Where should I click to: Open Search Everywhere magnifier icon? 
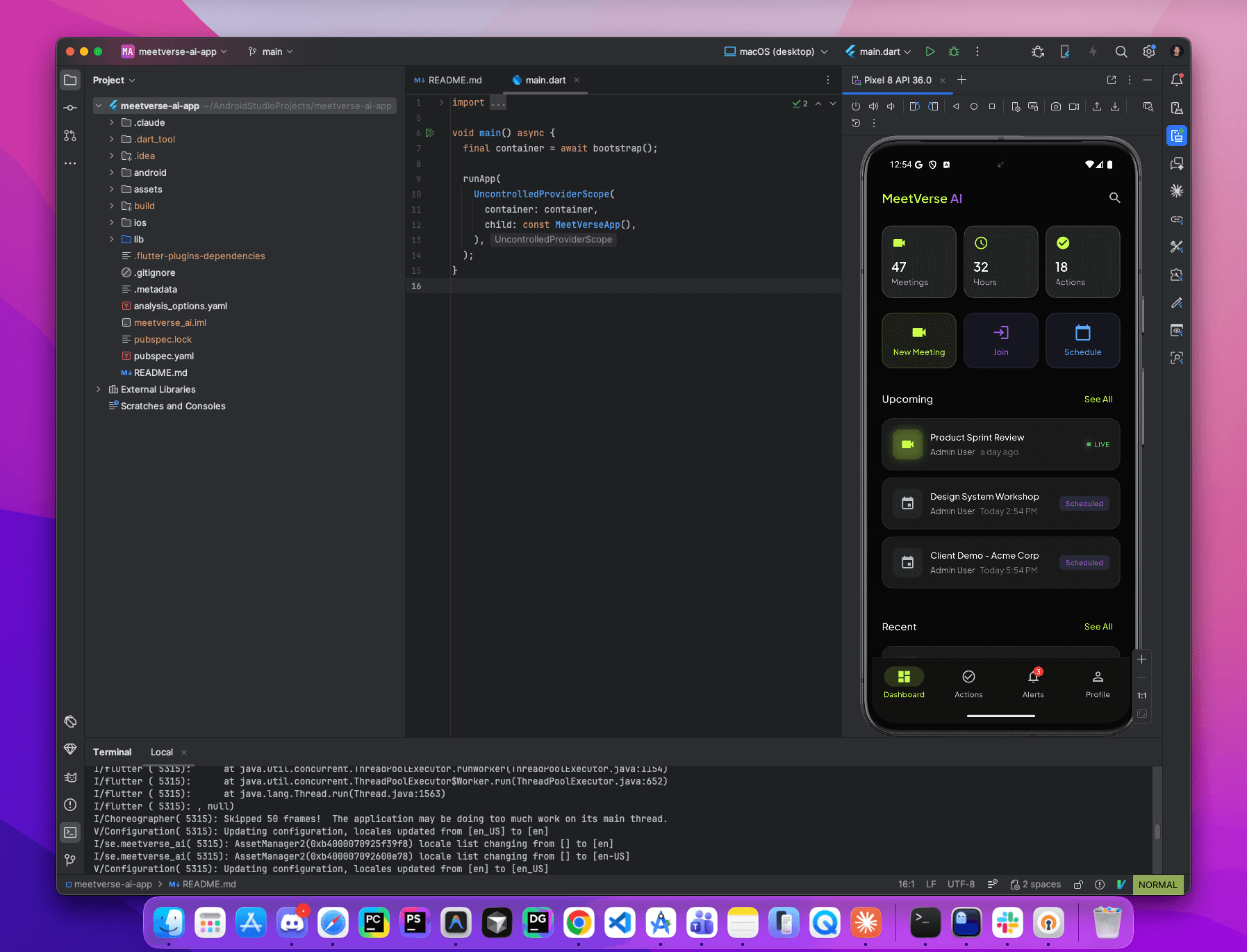pyautogui.click(x=1121, y=51)
